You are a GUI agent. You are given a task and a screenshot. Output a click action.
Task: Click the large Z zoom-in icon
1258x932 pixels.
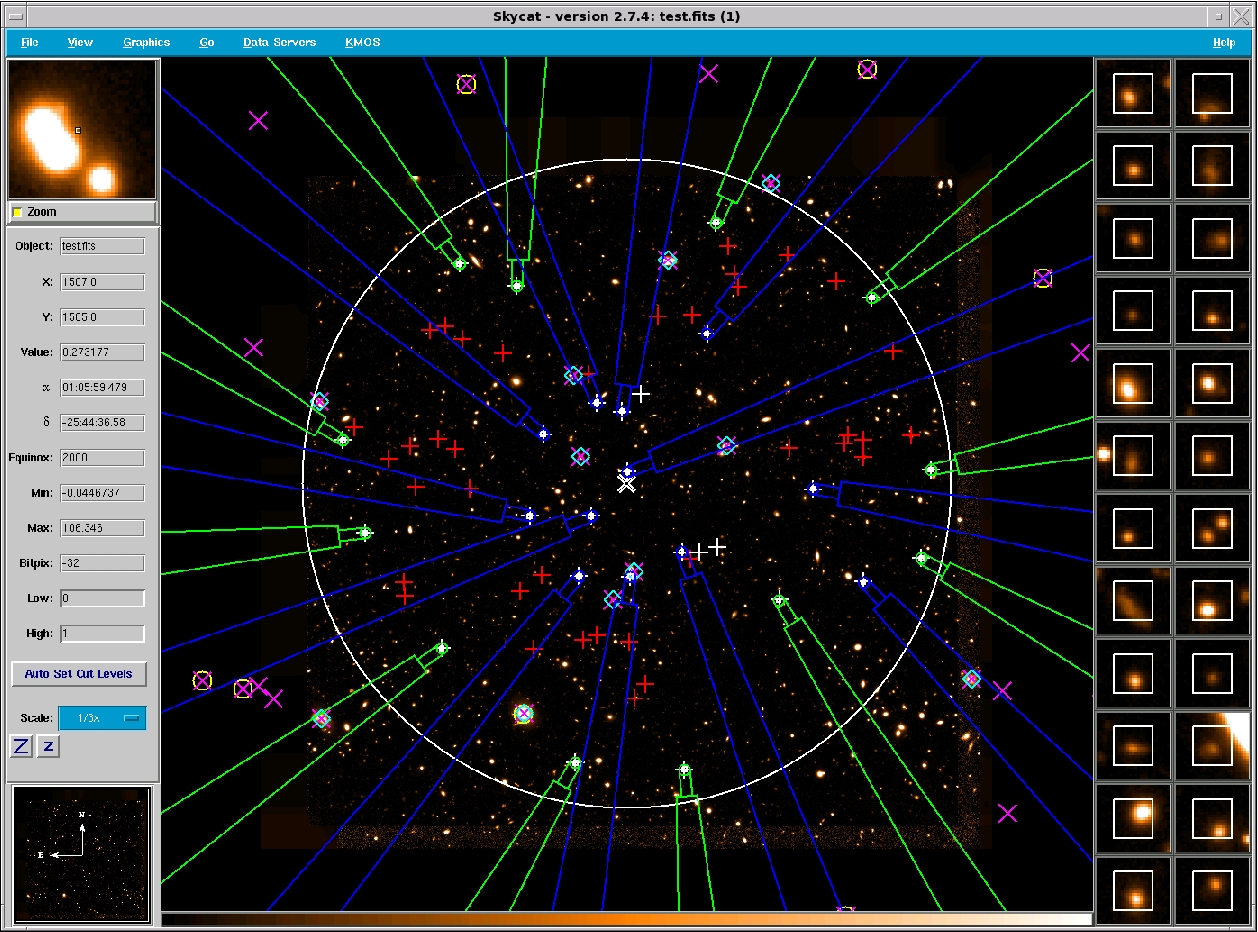click(x=20, y=746)
